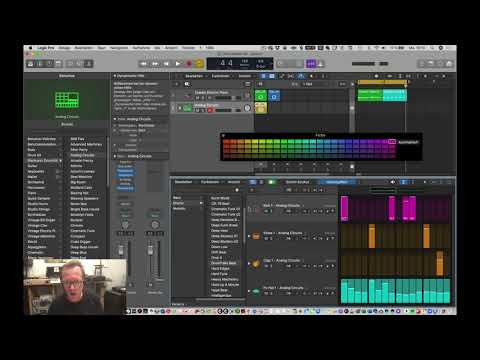Click Go to Beginning transport button
The height and width of the screenshot is (360, 480).
coord(166,63)
